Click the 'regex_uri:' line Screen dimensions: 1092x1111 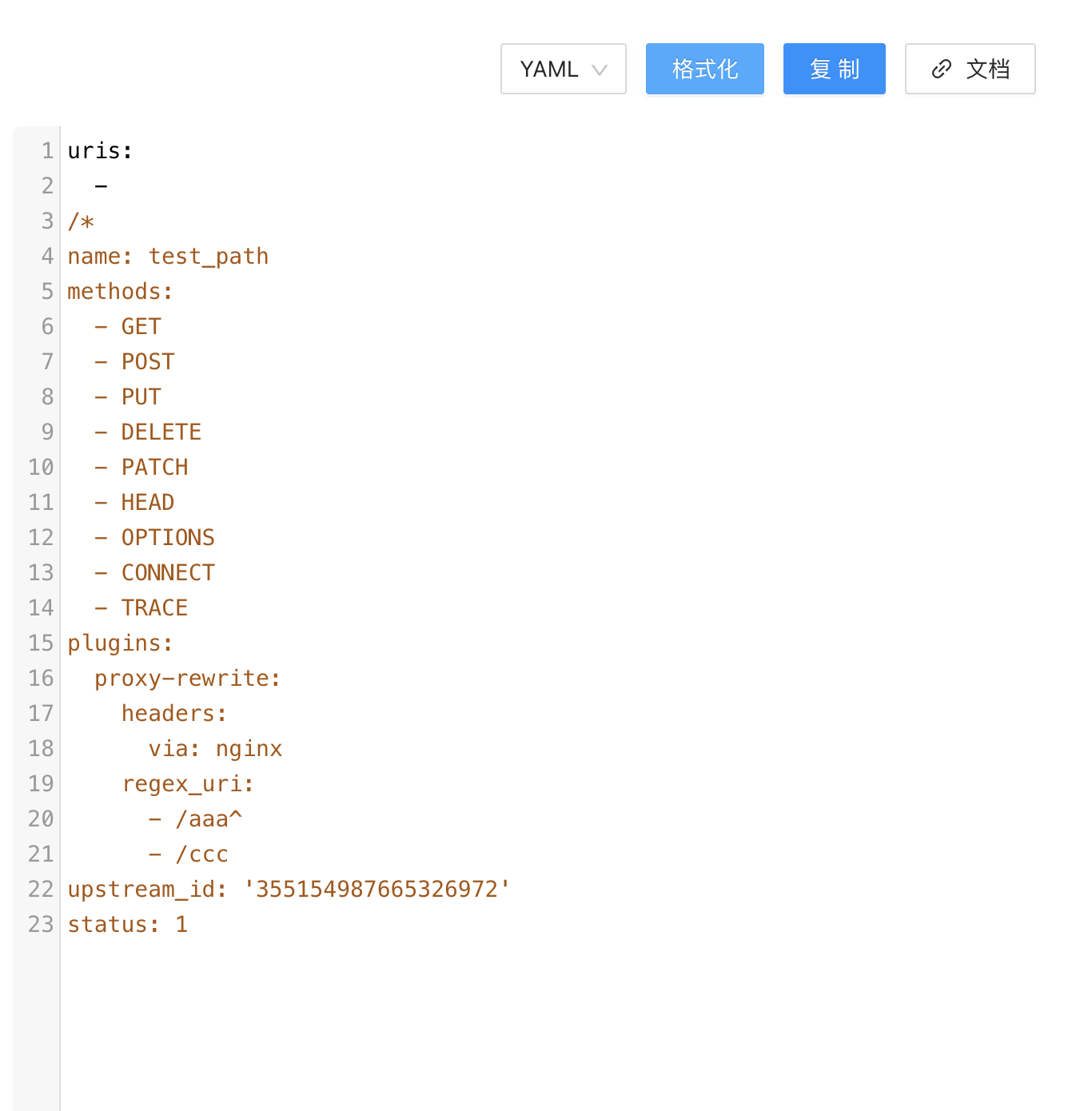tap(188, 783)
